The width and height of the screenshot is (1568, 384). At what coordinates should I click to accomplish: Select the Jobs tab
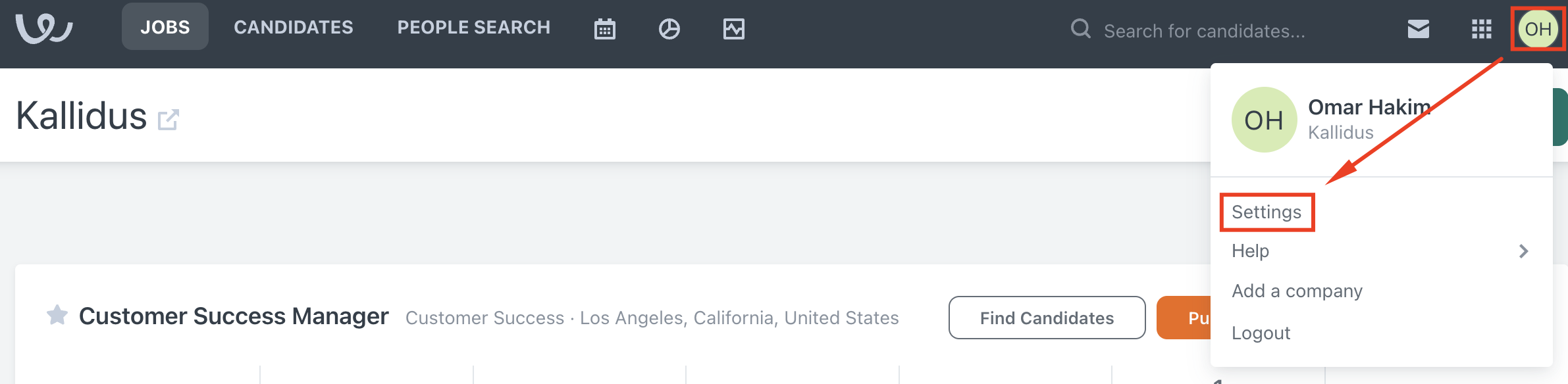coord(165,28)
